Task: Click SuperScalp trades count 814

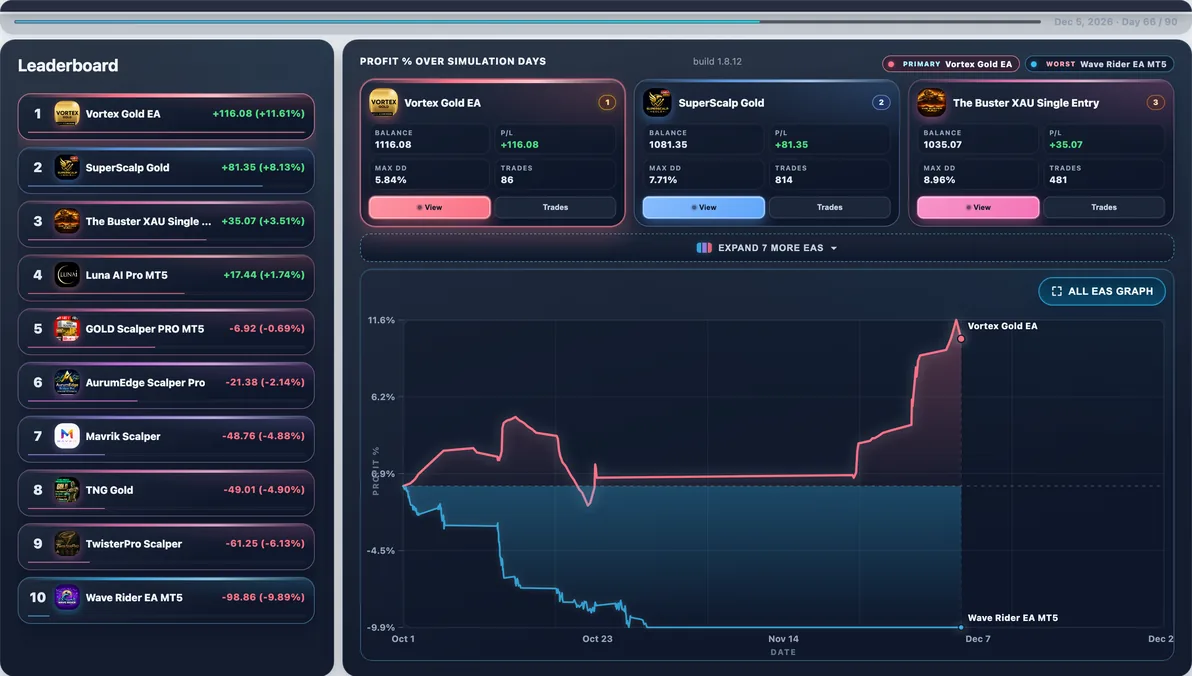Action: [784, 180]
